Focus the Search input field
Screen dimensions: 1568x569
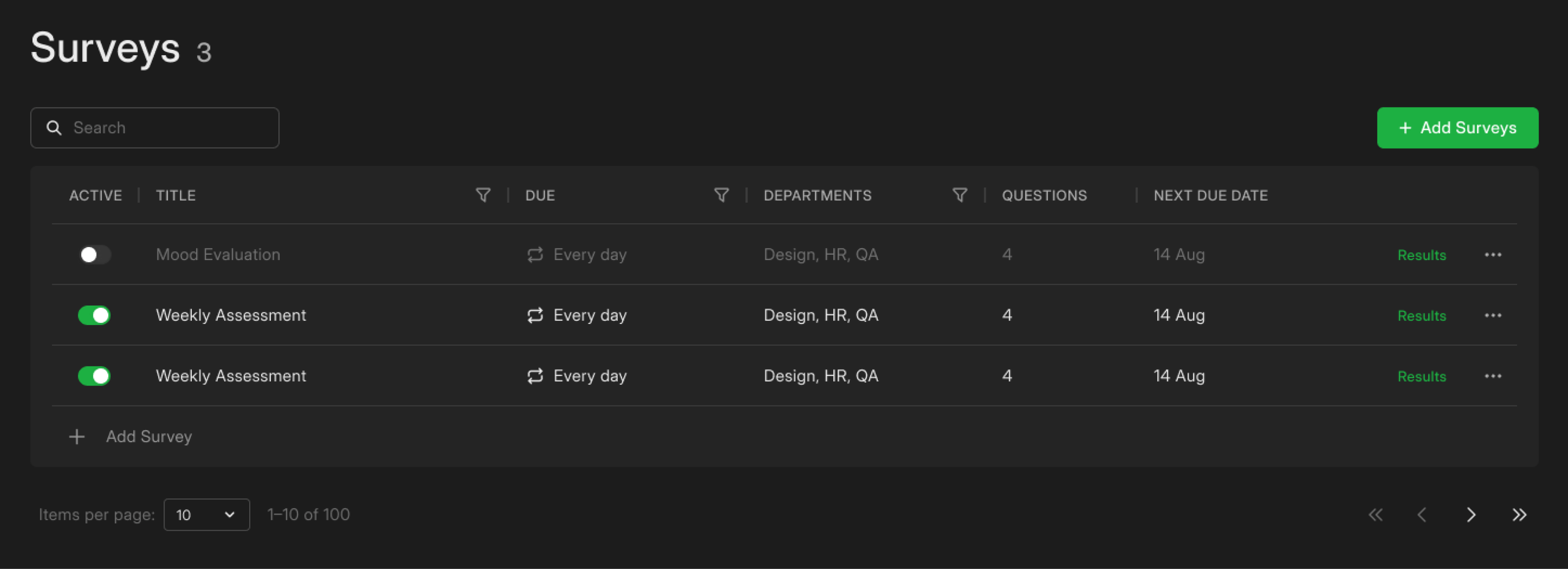[164, 128]
